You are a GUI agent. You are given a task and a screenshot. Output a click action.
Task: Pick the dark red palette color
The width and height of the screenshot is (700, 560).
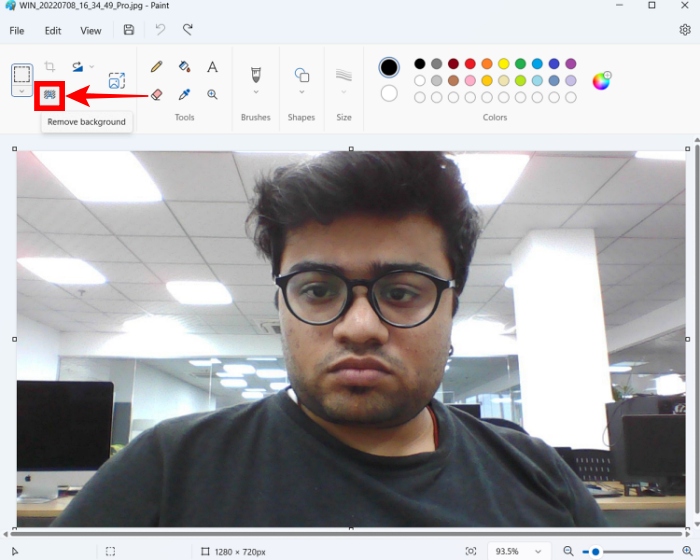click(453, 64)
